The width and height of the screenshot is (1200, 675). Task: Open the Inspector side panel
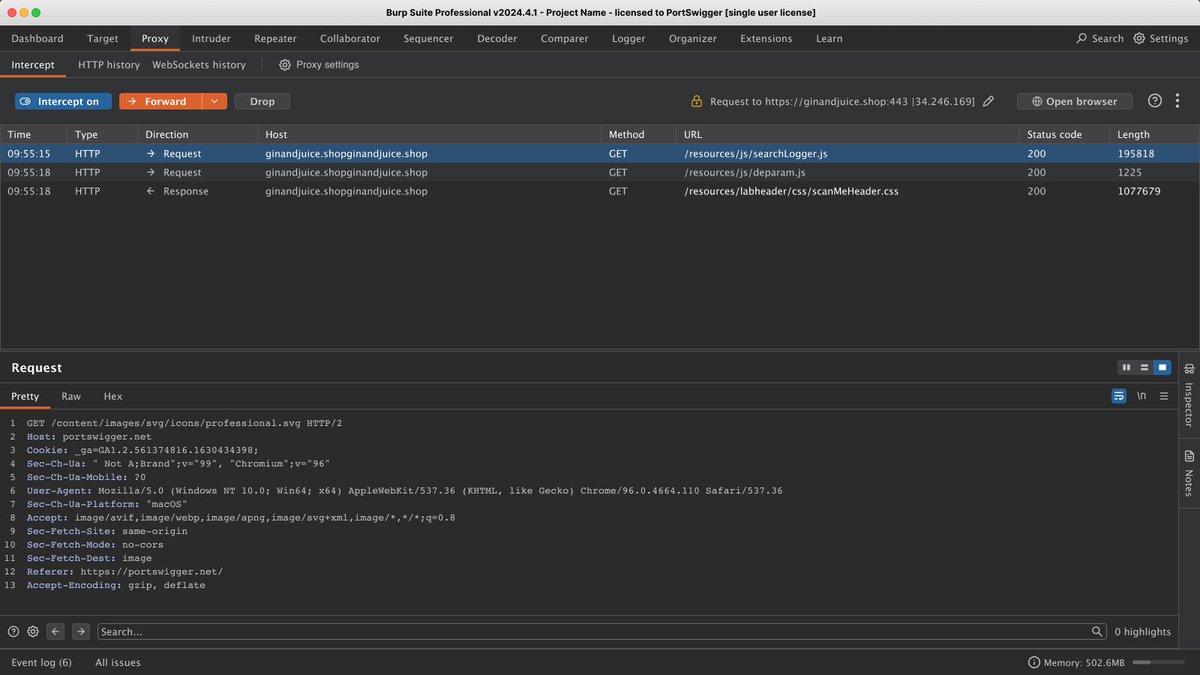click(1188, 395)
